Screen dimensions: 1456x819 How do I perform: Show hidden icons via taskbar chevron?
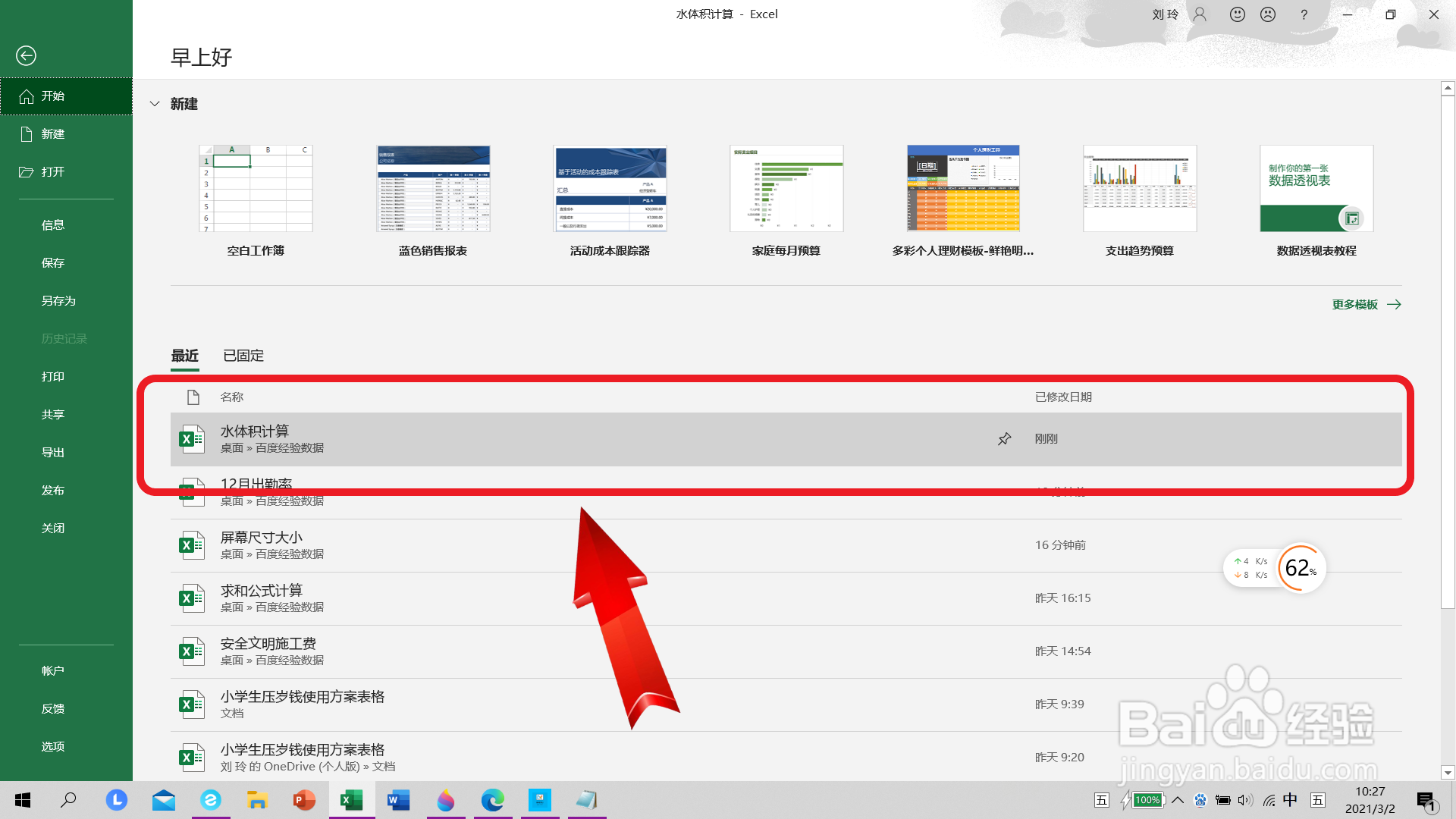[1178, 800]
